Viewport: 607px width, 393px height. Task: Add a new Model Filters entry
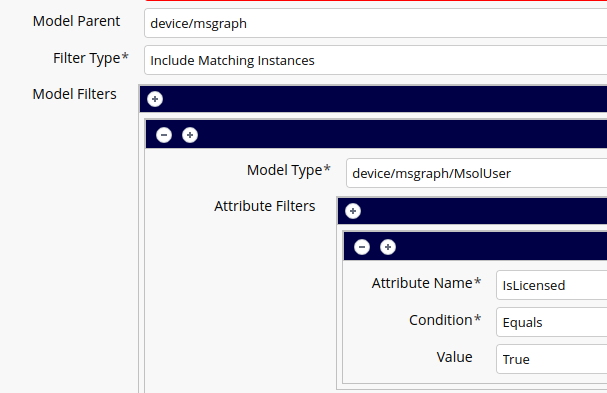(x=155, y=99)
